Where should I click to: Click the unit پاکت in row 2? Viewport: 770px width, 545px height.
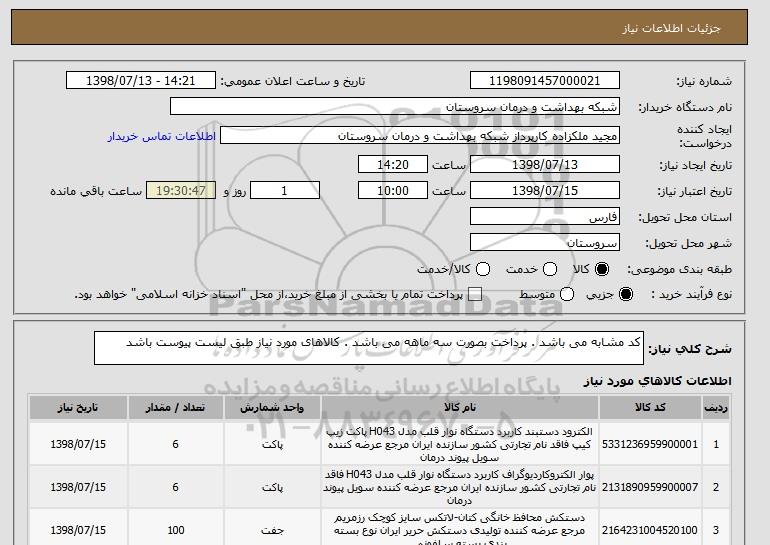(x=272, y=488)
